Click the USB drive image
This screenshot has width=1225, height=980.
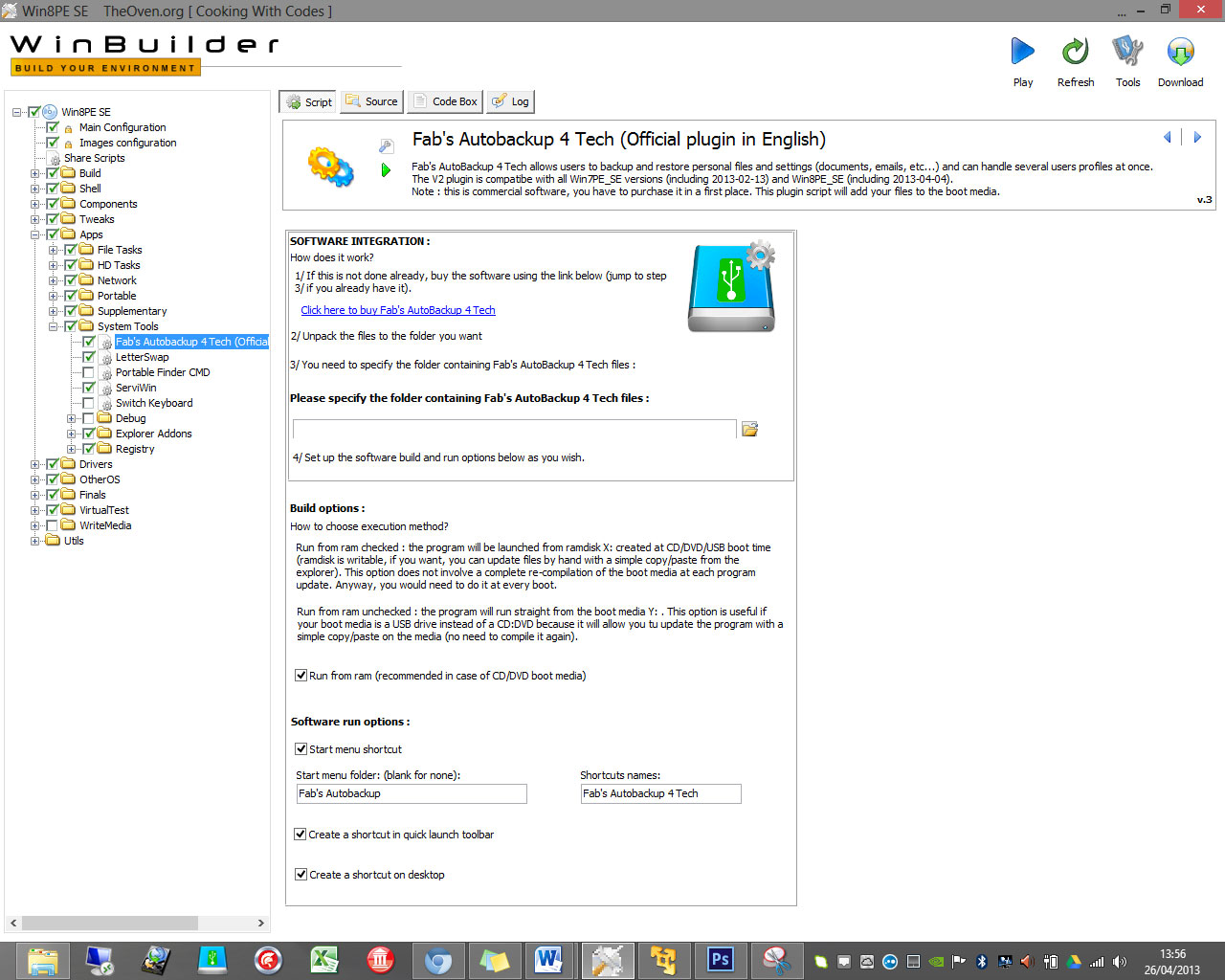pyautogui.click(x=732, y=287)
